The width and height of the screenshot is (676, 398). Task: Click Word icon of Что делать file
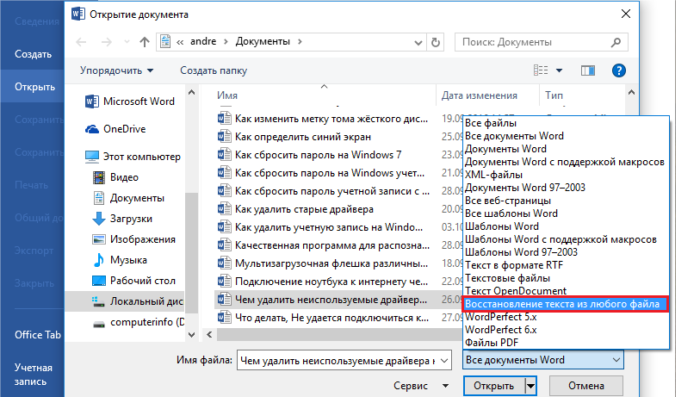click(x=224, y=318)
